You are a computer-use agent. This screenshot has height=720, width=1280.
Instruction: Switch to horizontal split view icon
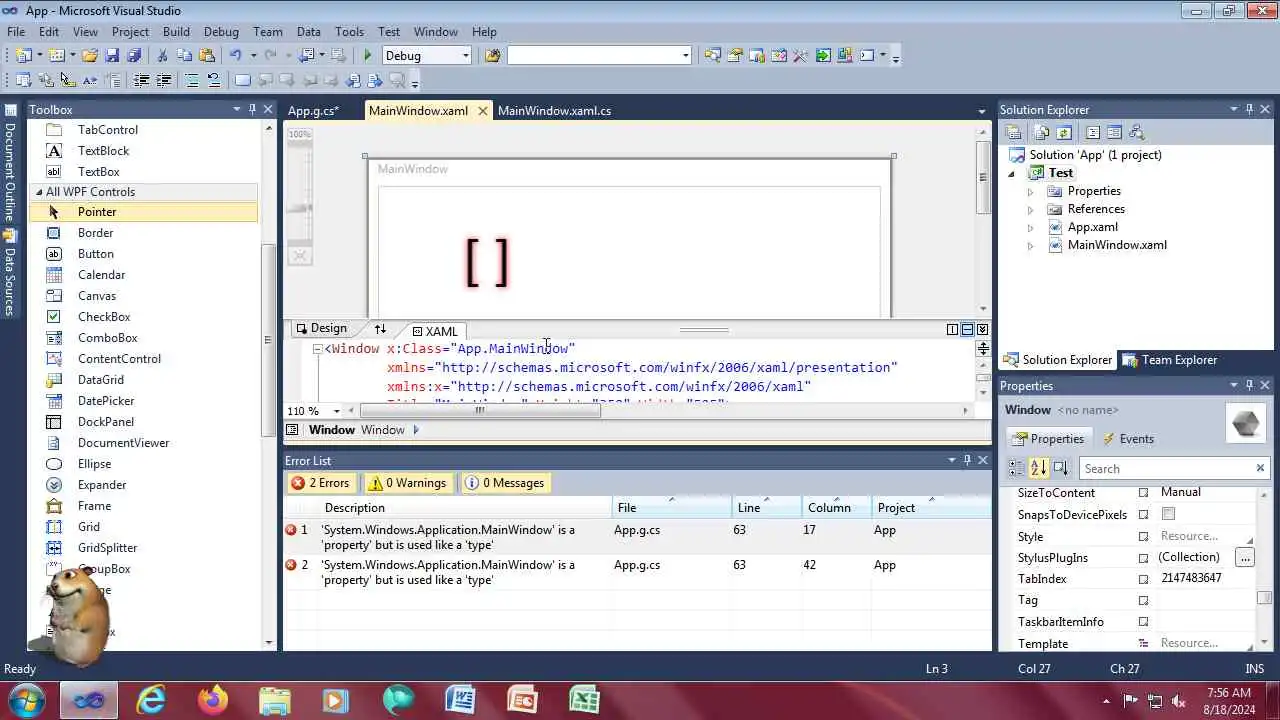tap(967, 329)
